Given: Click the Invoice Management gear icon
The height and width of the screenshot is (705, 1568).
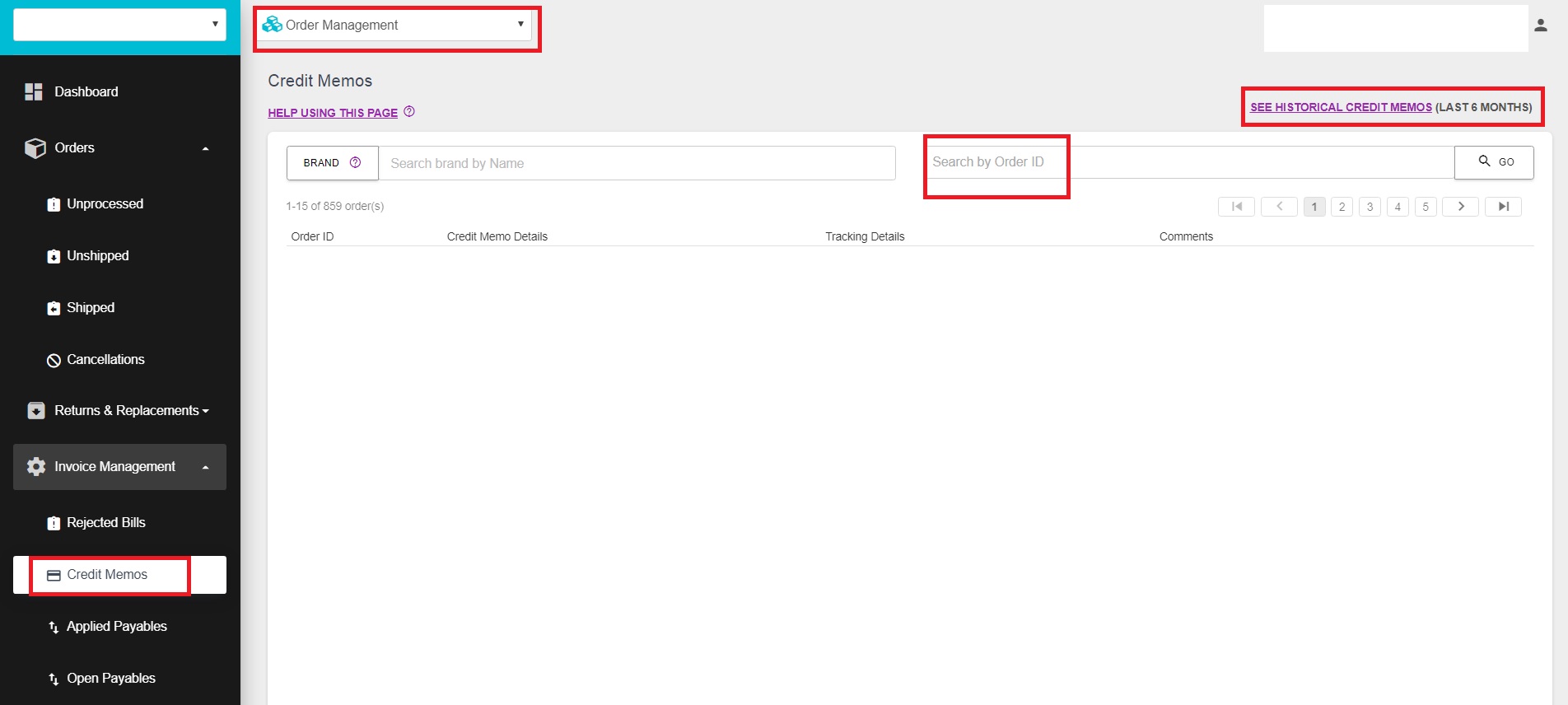Looking at the screenshot, I should coord(36,466).
